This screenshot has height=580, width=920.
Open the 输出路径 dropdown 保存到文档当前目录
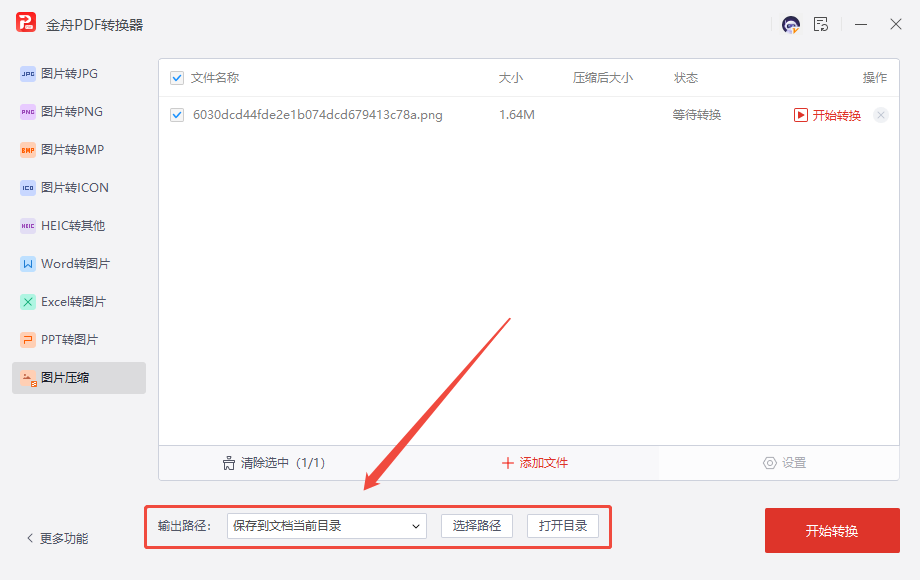point(327,526)
